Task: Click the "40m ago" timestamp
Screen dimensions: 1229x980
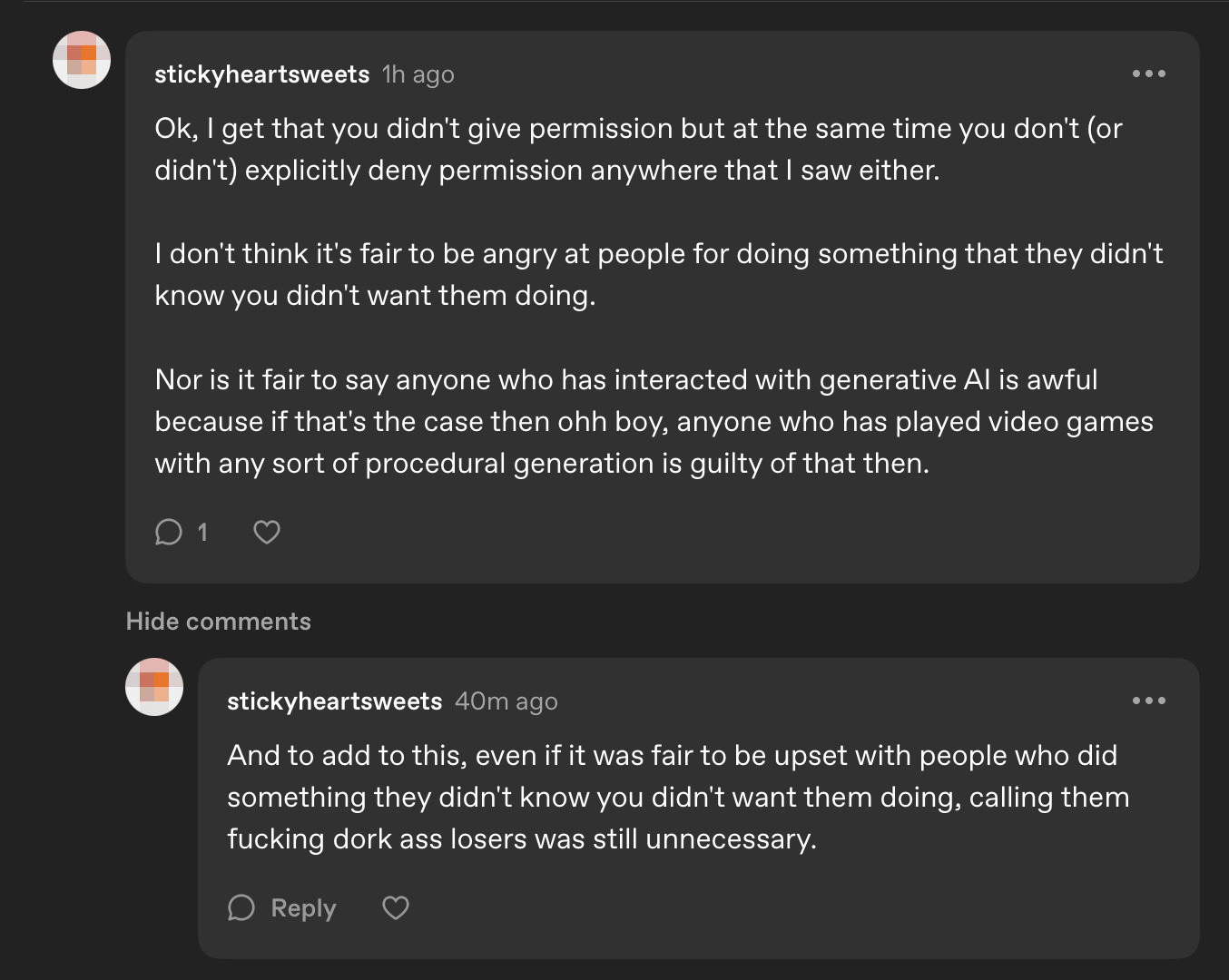Action: 506,701
